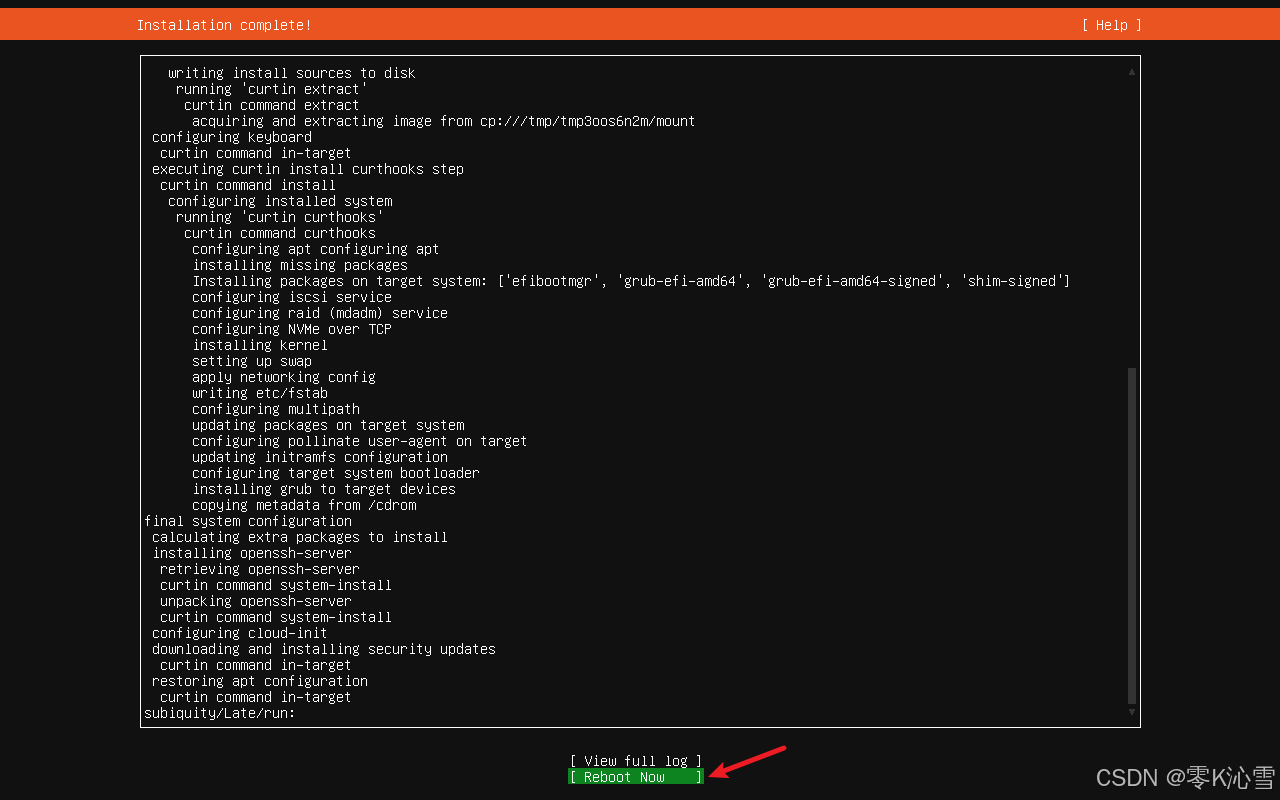This screenshot has height=800, width=1280.
Task: Select the 'curtin command extract' line
Action: click(x=272, y=105)
